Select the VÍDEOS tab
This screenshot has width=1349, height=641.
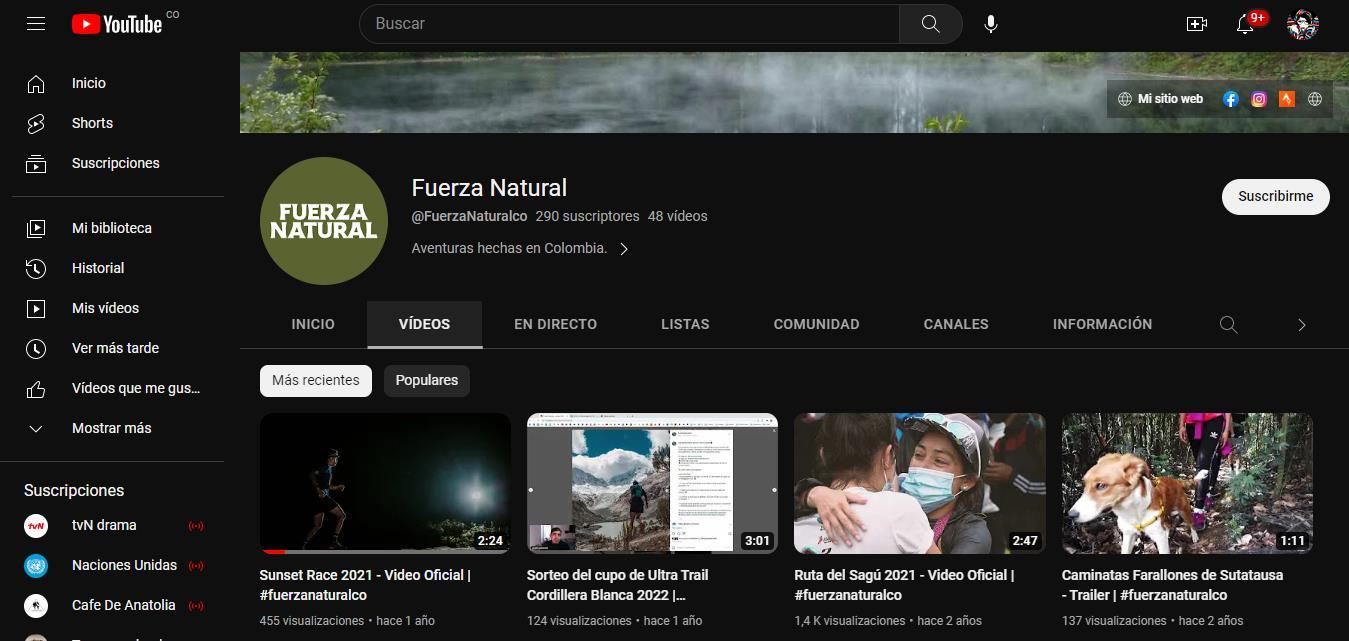[425, 324]
